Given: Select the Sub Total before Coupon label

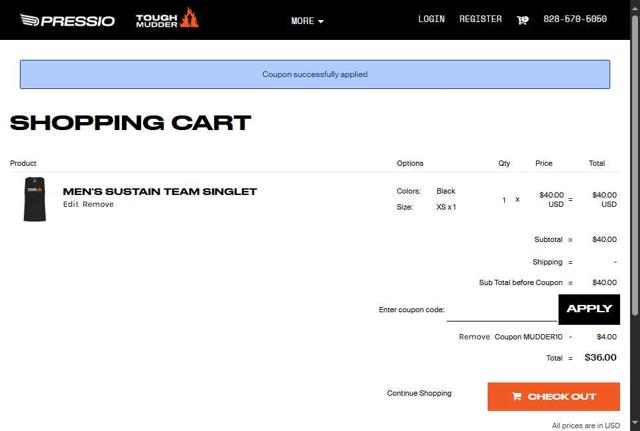Looking at the screenshot, I should (x=521, y=282).
